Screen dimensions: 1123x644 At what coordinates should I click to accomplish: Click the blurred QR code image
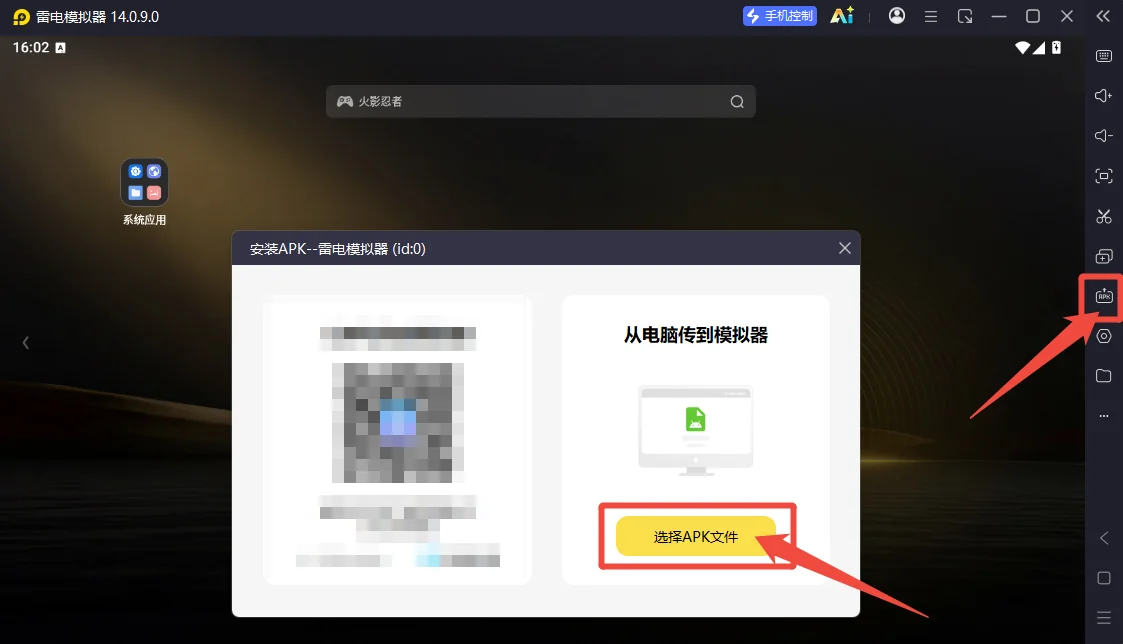[x=397, y=423]
